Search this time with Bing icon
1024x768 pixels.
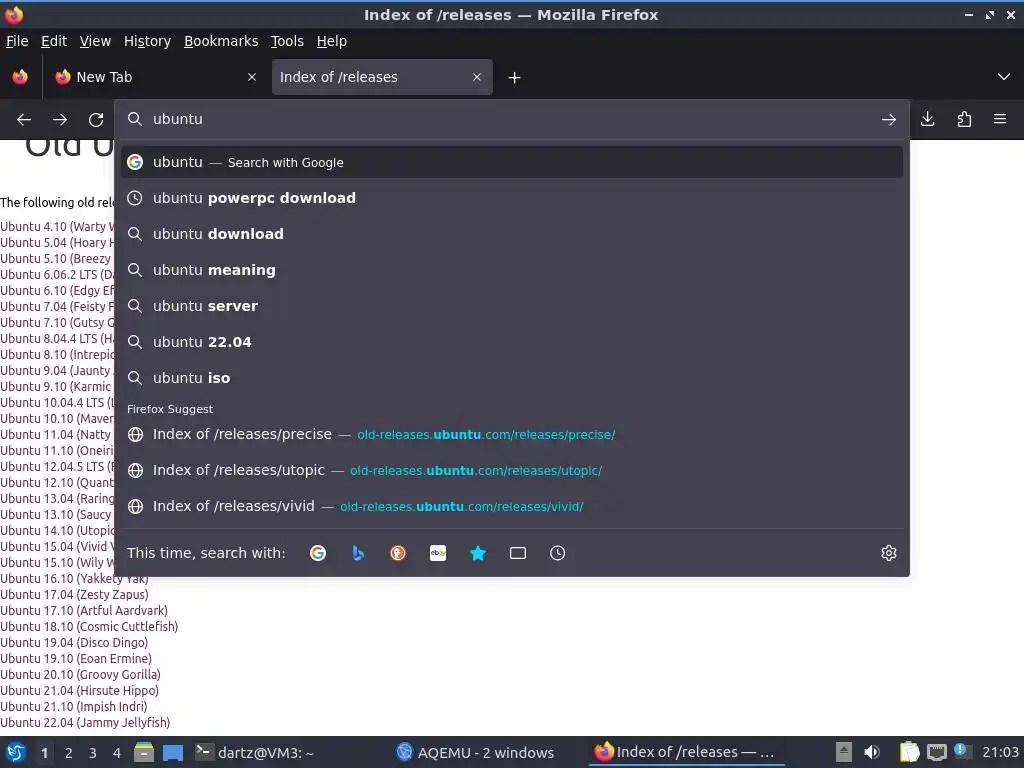tap(358, 553)
